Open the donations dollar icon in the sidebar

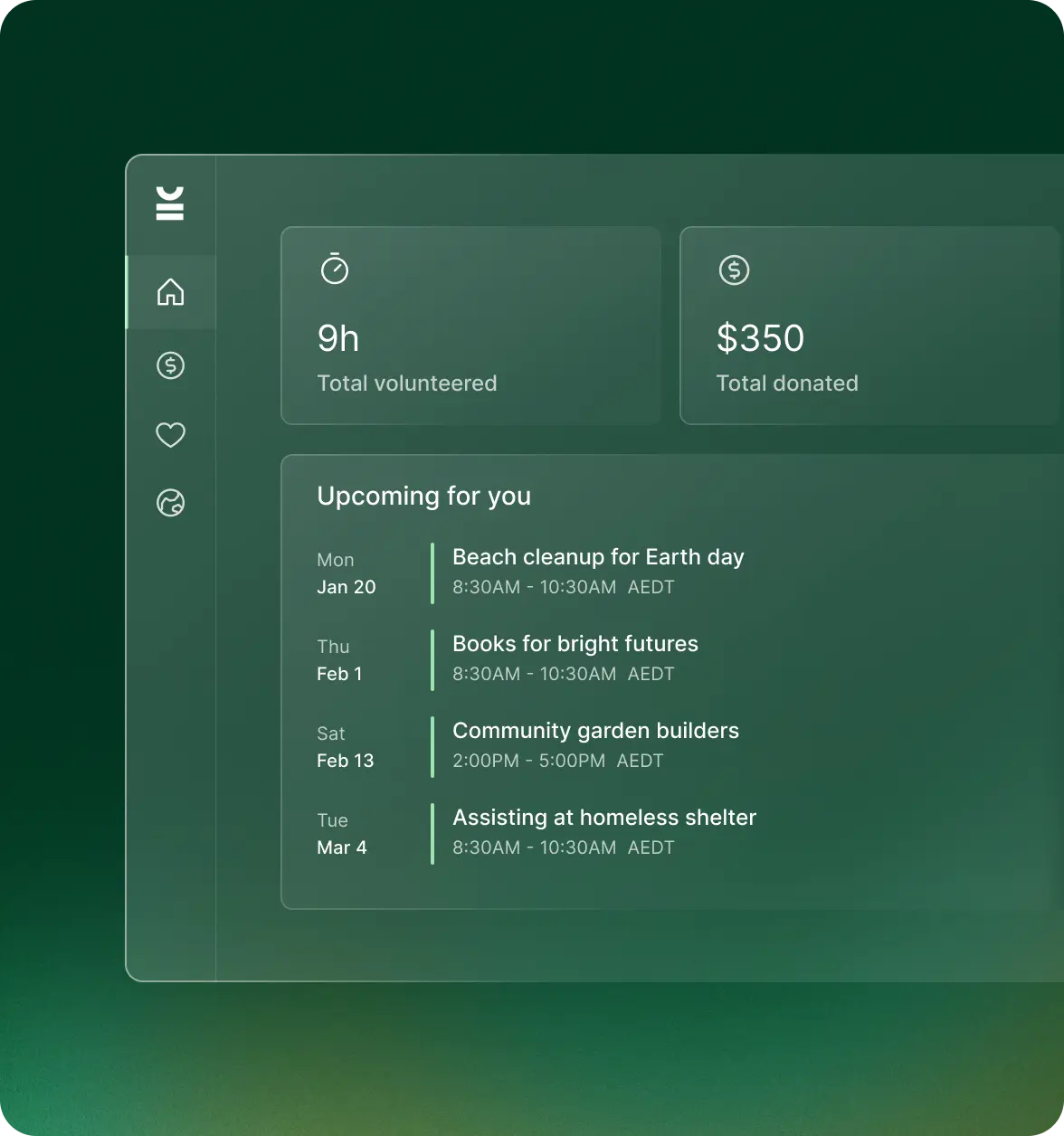(x=170, y=365)
